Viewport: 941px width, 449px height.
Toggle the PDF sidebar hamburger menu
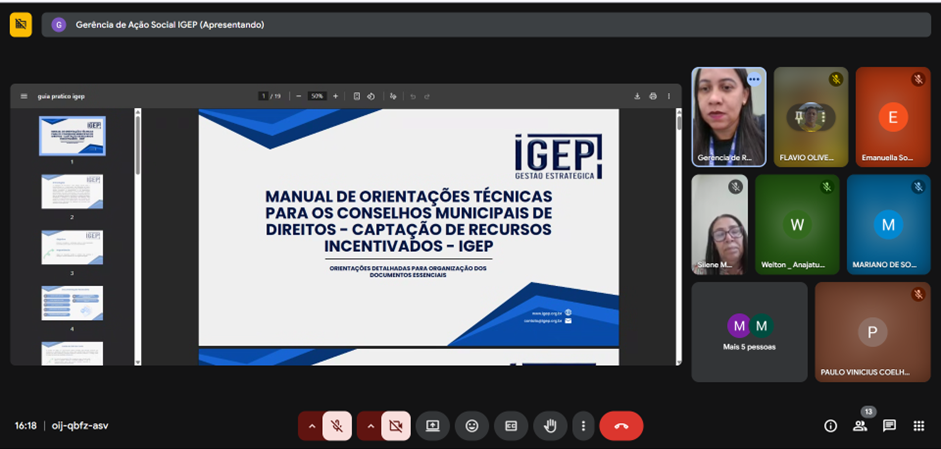24,96
